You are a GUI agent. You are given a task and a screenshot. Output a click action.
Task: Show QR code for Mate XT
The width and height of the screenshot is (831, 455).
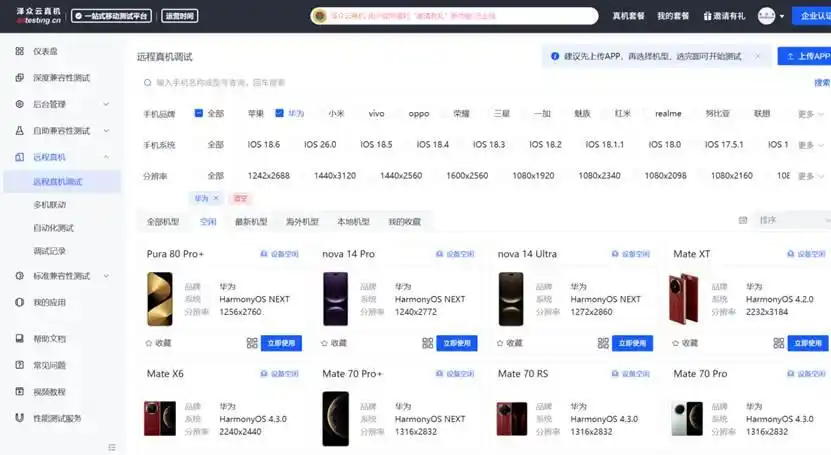coord(779,343)
